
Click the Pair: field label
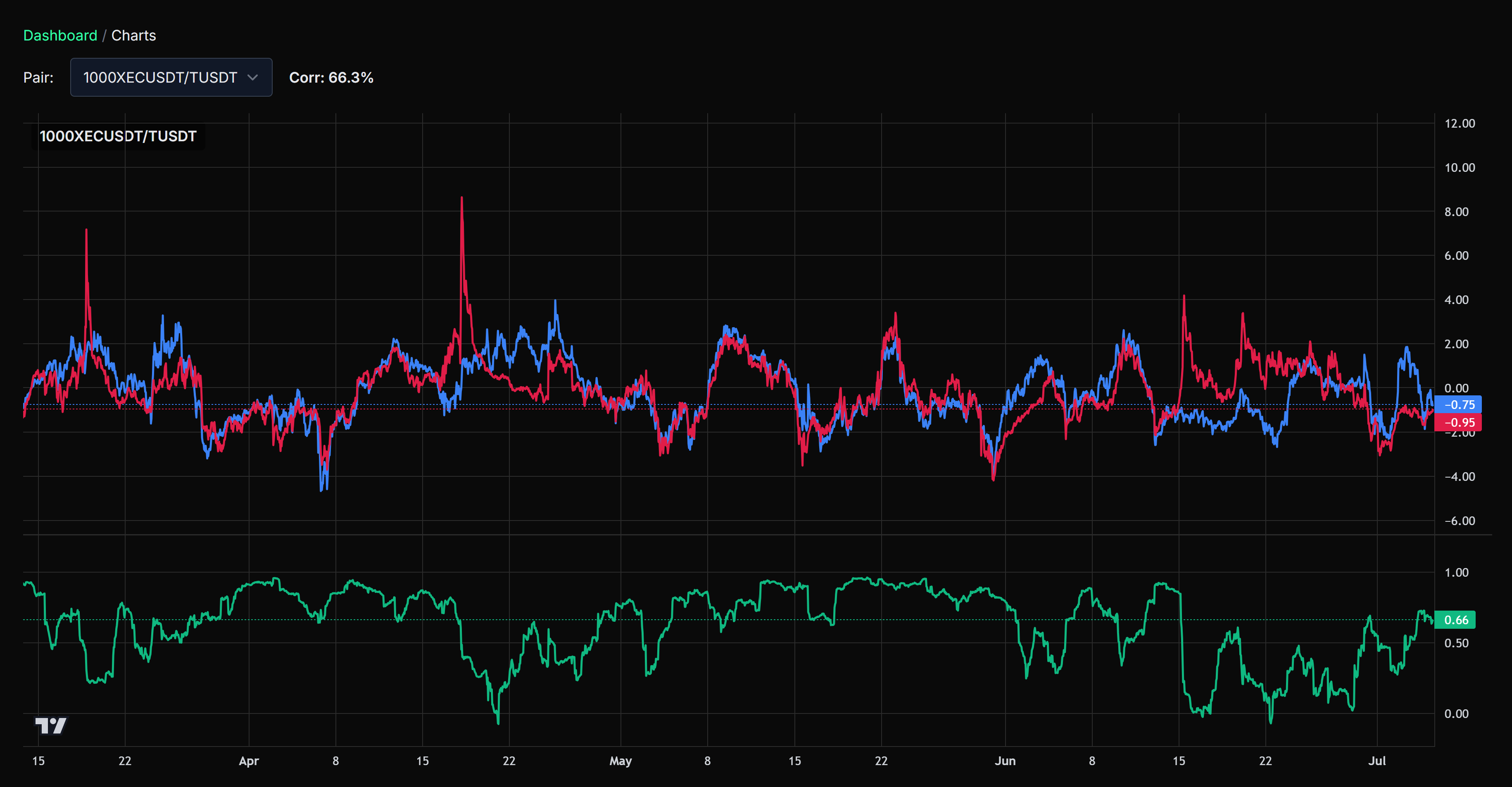click(38, 78)
